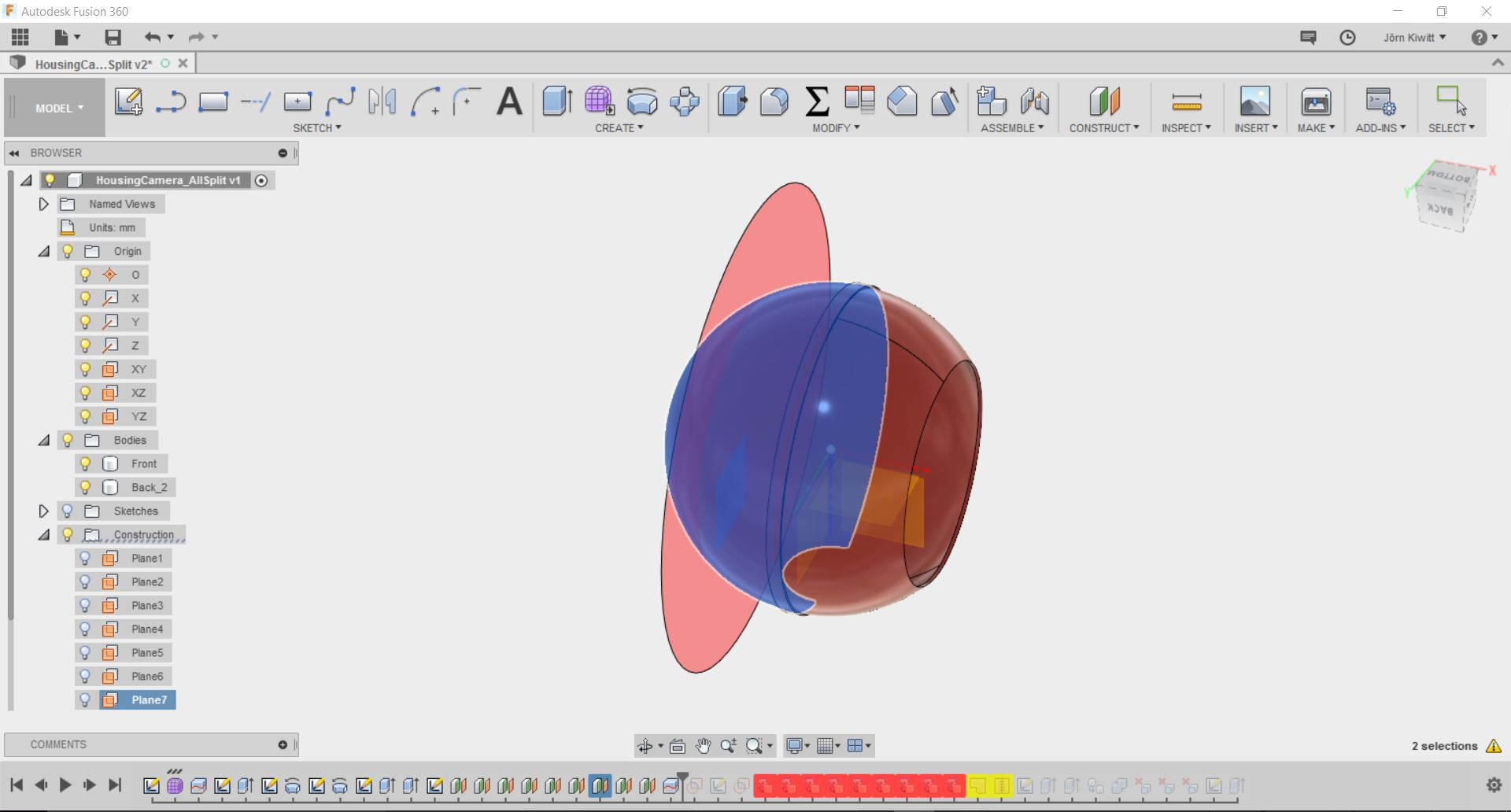Open the MODIFY menu
This screenshot has height=812, width=1511.
(x=836, y=127)
